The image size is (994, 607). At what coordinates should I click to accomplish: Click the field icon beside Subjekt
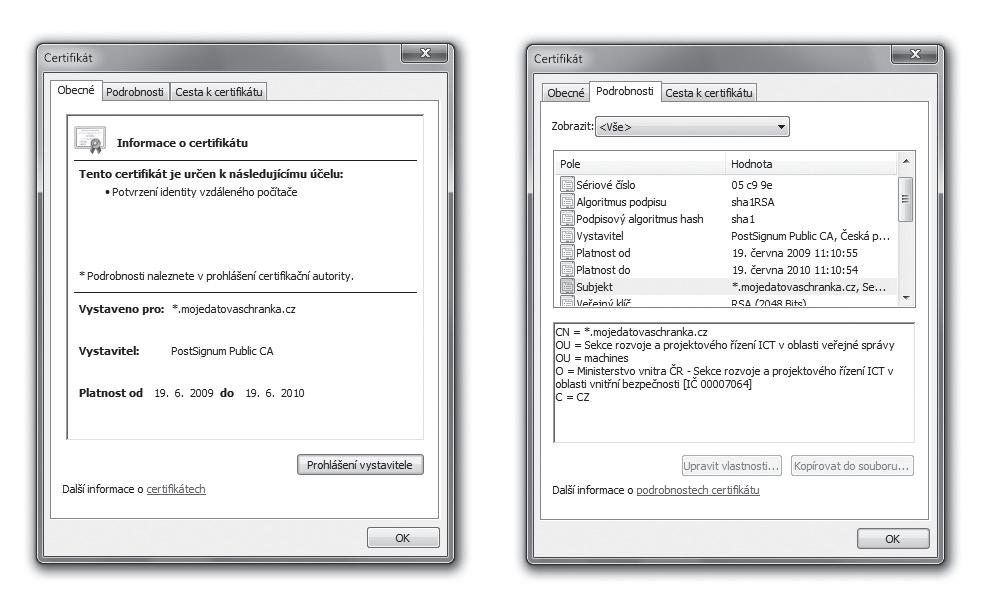pos(567,286)
